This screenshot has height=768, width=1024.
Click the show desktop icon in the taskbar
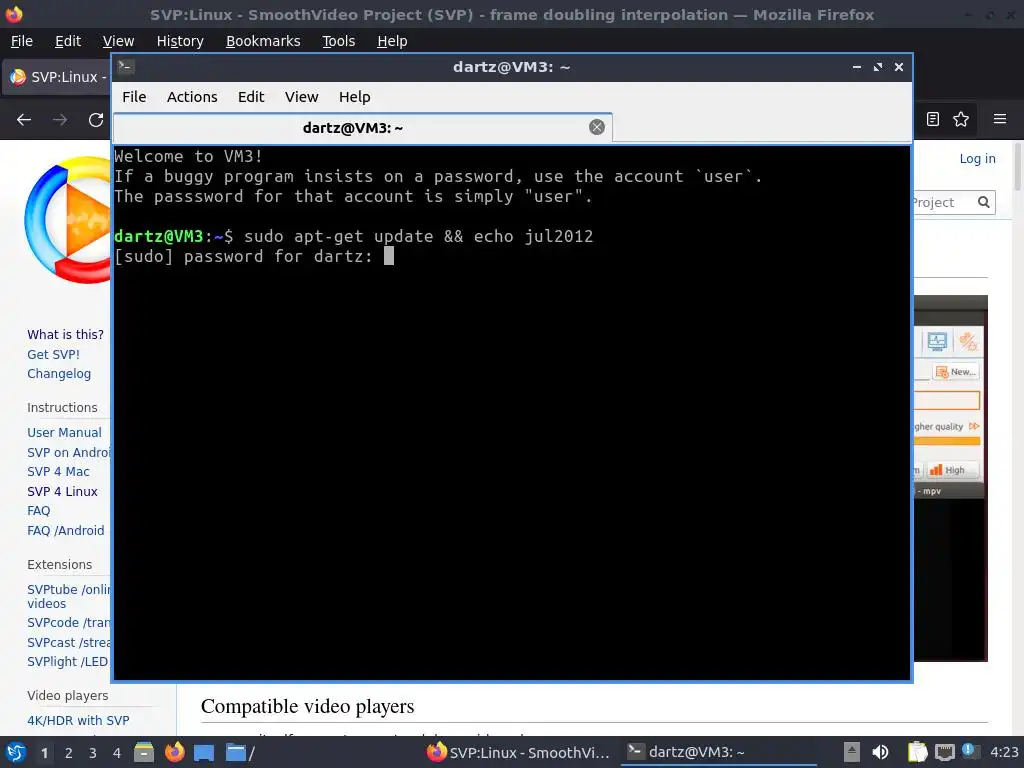pyautogui.click(x=204, y=752)
